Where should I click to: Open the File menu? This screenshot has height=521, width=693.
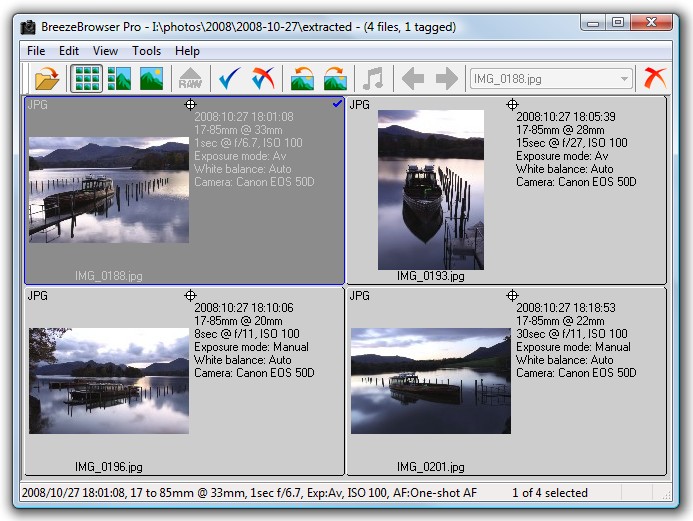(x=36, y=51)
